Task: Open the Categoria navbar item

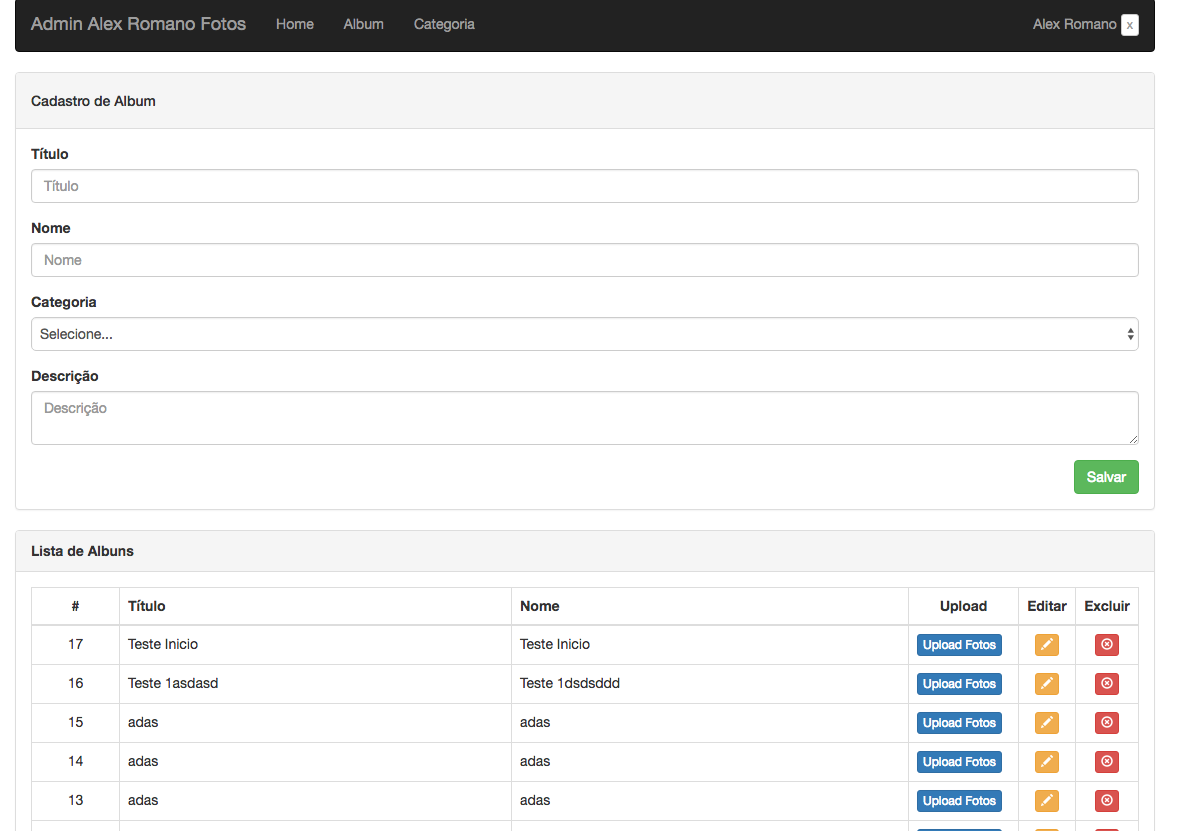Action: pyautogui.click(x=444, y=24)
